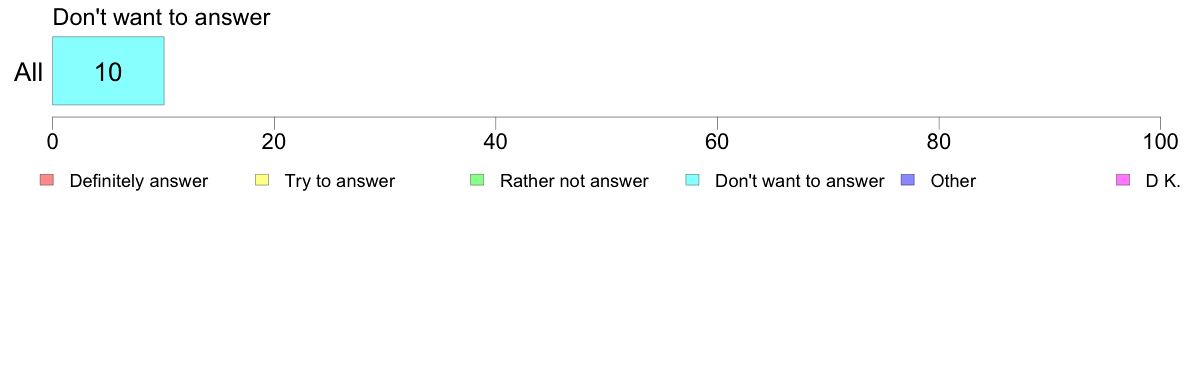Screen dimensions: 1188x368
Task: Click the 0 axis tick label
Action: (x=52, y=141)
